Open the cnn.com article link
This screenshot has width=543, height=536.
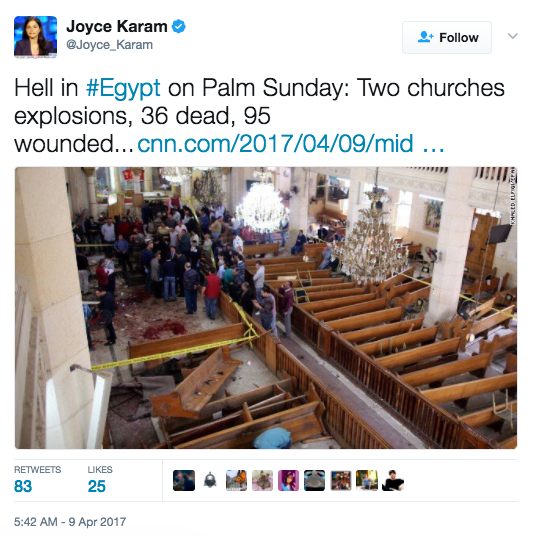[x=291, y=144]
